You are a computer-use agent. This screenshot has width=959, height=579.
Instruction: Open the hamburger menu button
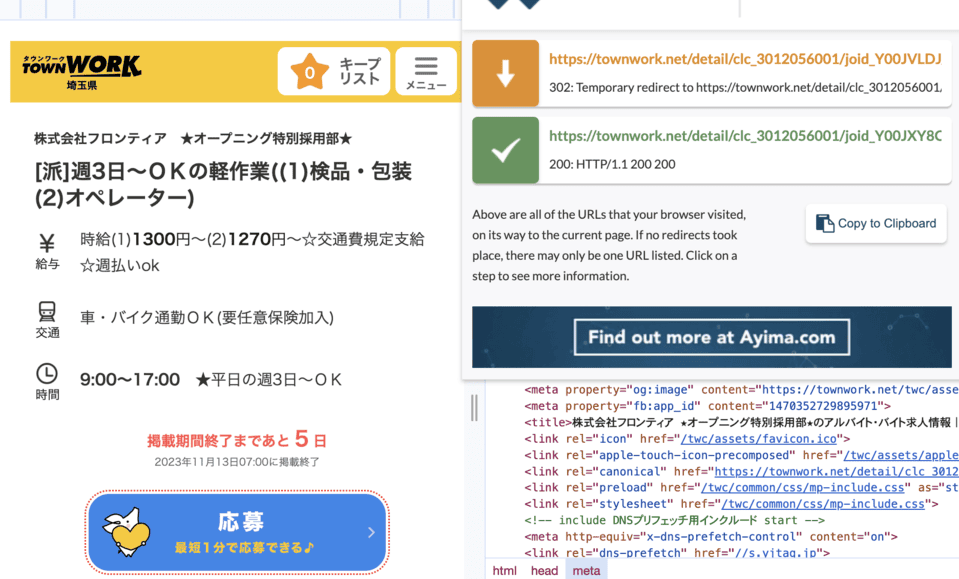tap(426, 72)
